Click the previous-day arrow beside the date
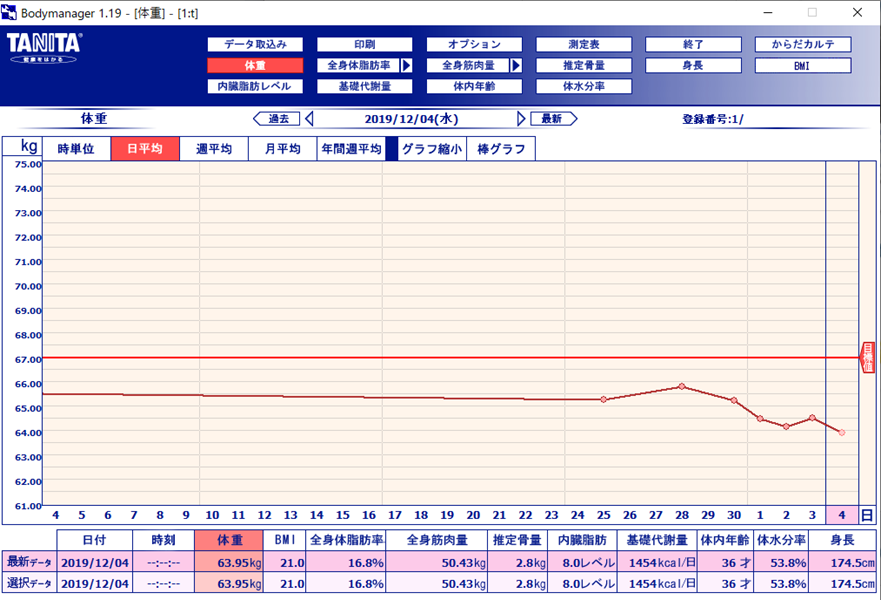The width and height of the screenshot is (881, 600). tap(309, 119)
